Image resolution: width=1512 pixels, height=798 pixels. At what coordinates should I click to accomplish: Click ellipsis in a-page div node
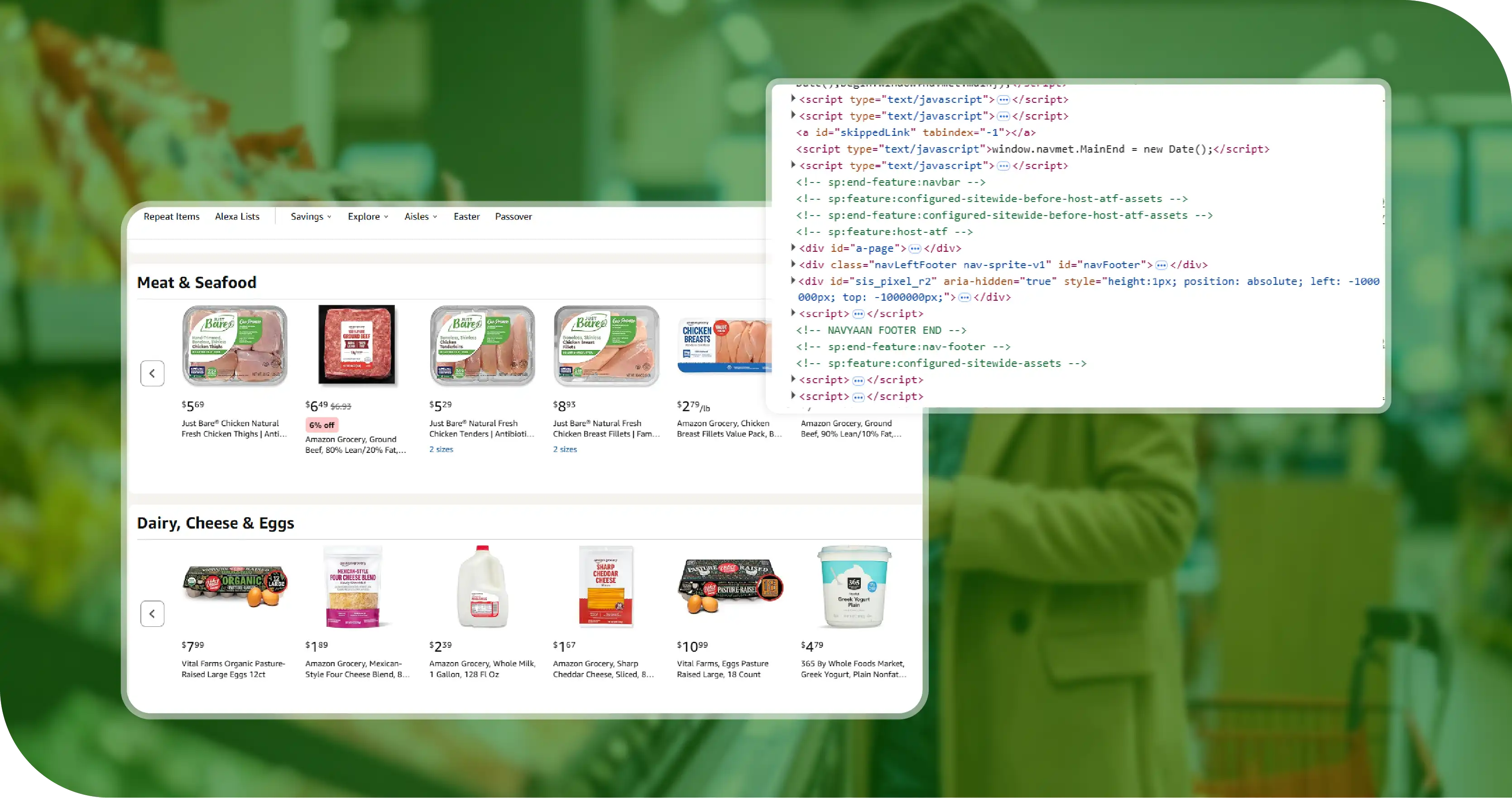pyautogui.click(x=914, y=248)
